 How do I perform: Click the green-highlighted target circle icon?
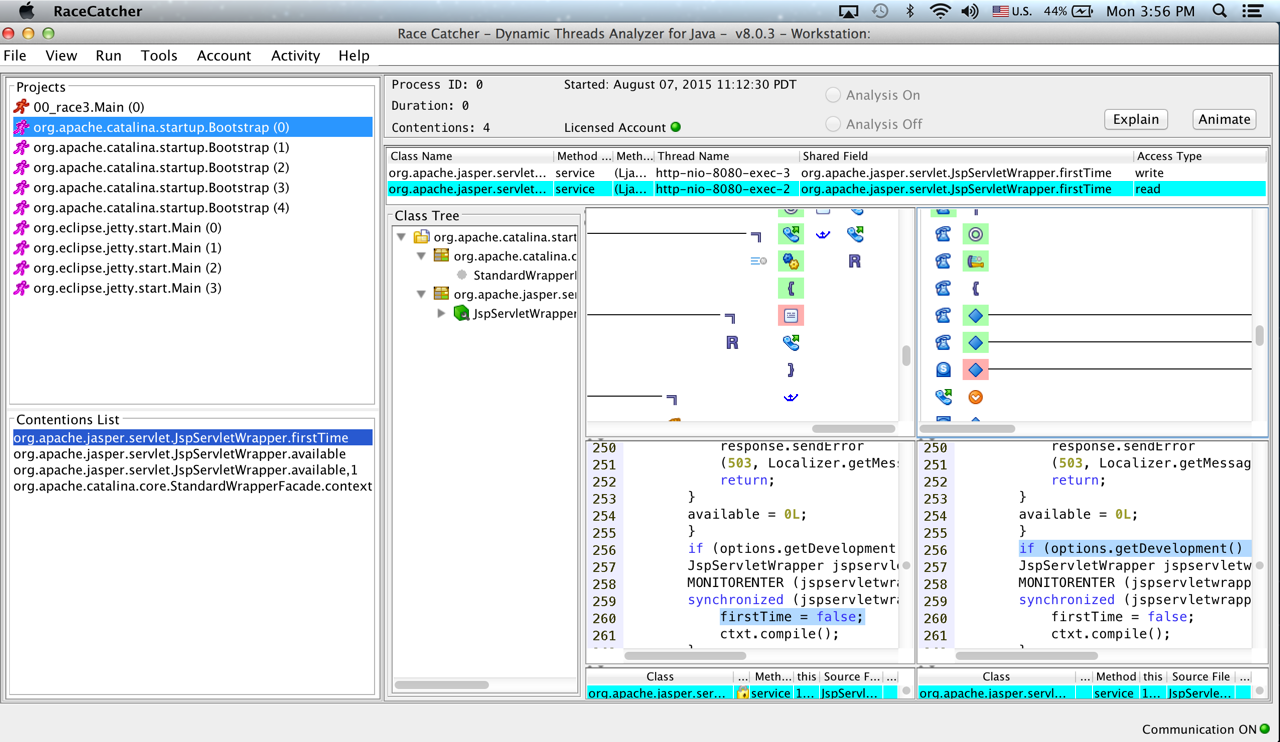(x=975, y=234)
